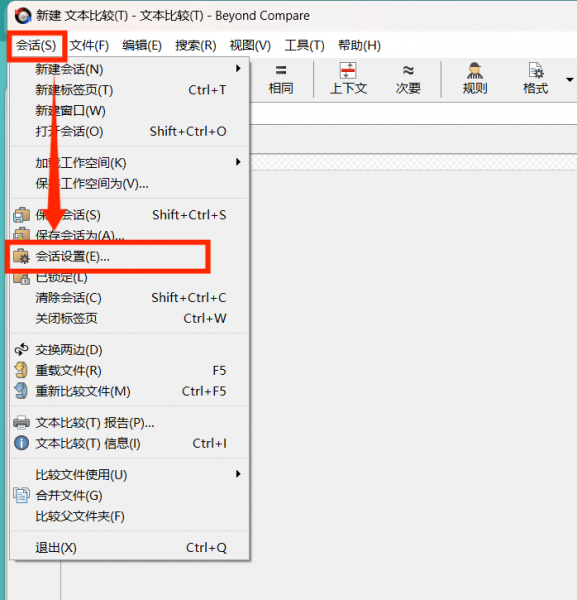This screenshot has height=600, width=577.
Task: Click the 格式 toolbar icon
Action: (x=535, y=80)
